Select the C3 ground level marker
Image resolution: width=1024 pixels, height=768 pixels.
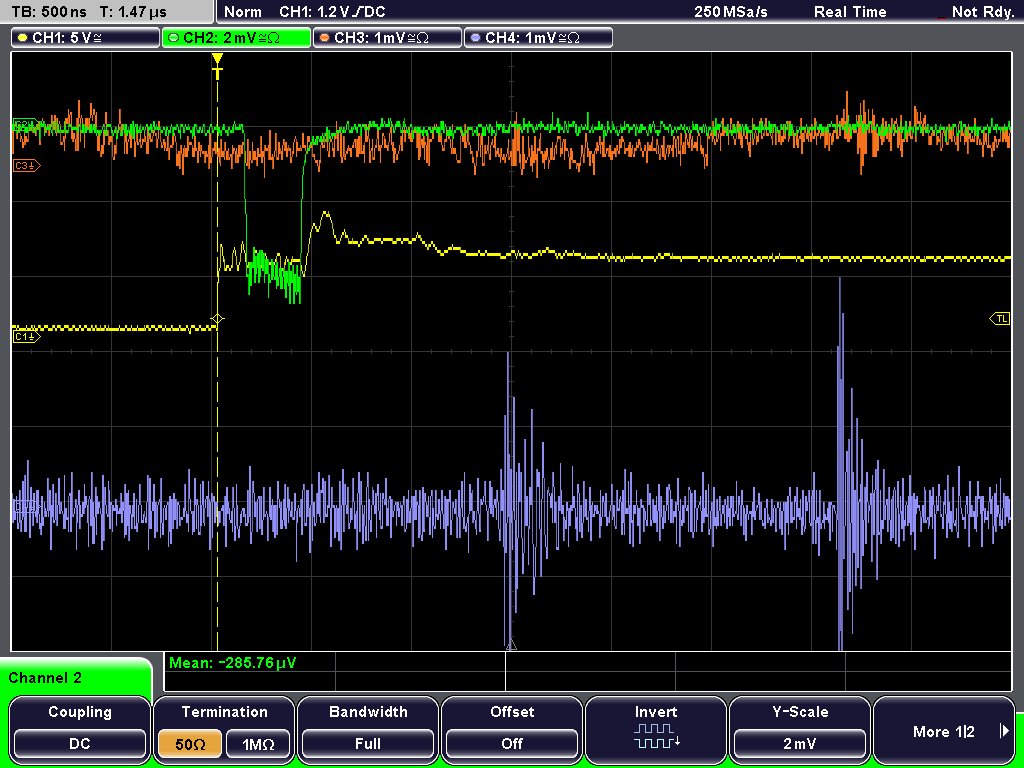[26, 166]
